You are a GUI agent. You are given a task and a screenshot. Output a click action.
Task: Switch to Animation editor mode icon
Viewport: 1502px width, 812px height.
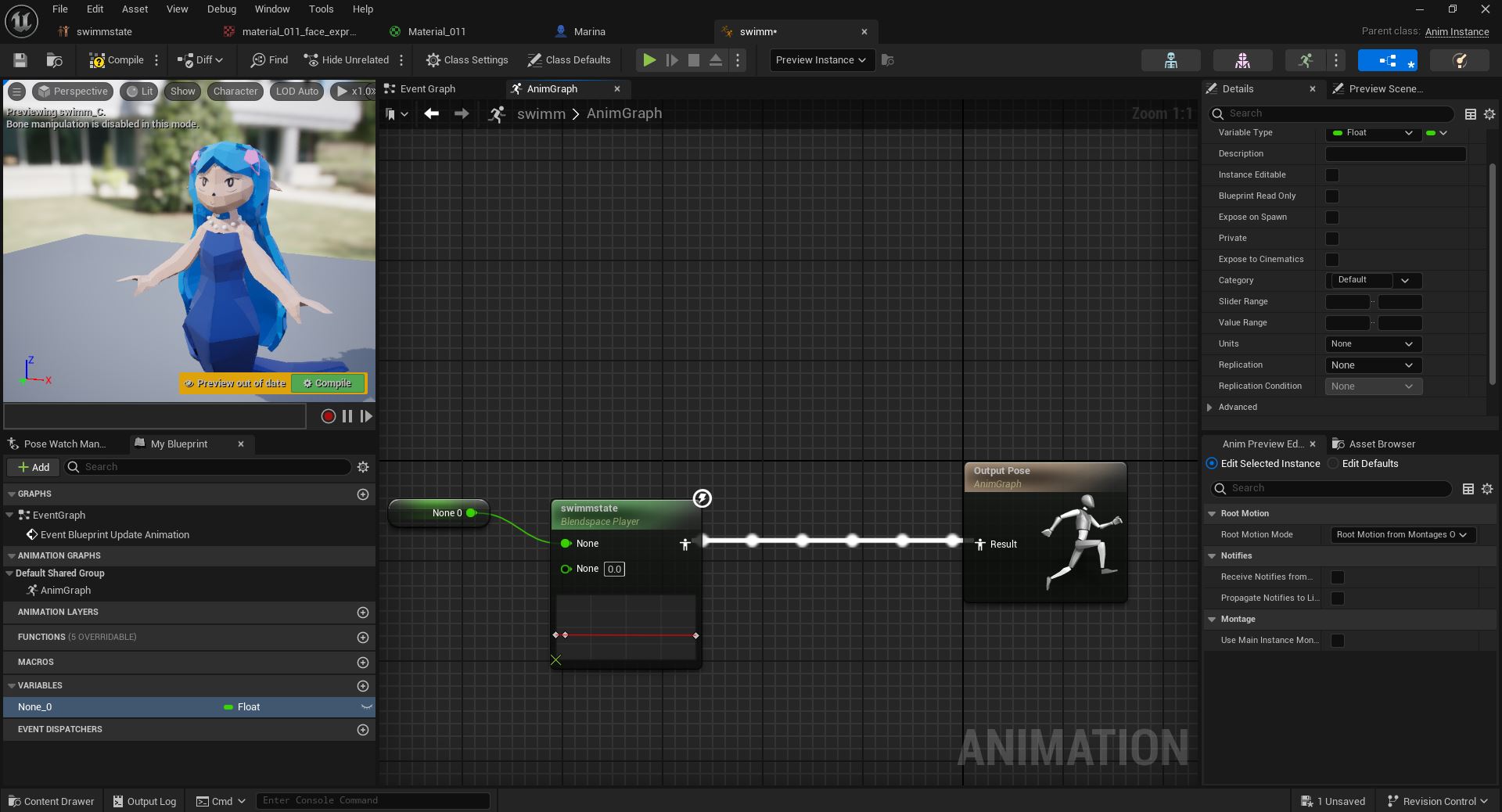pyautogui.click(x=1306, y=60)
